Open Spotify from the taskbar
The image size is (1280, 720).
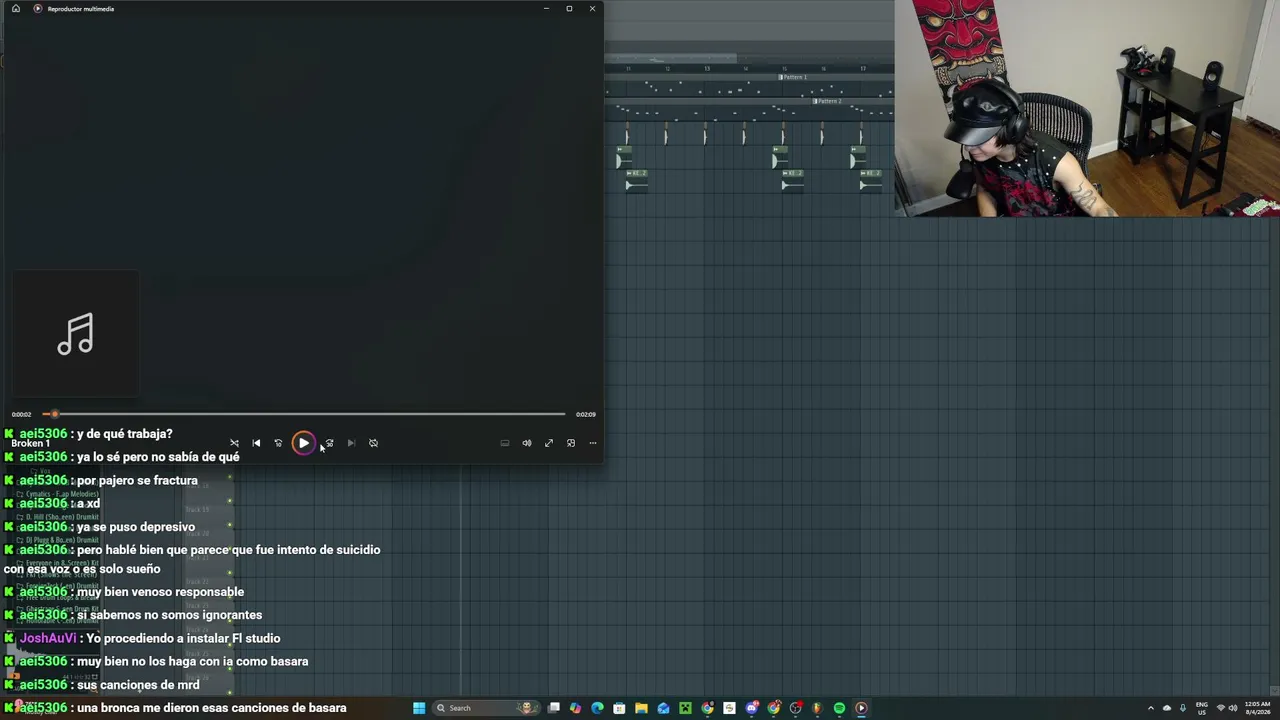tap(839, 708)
